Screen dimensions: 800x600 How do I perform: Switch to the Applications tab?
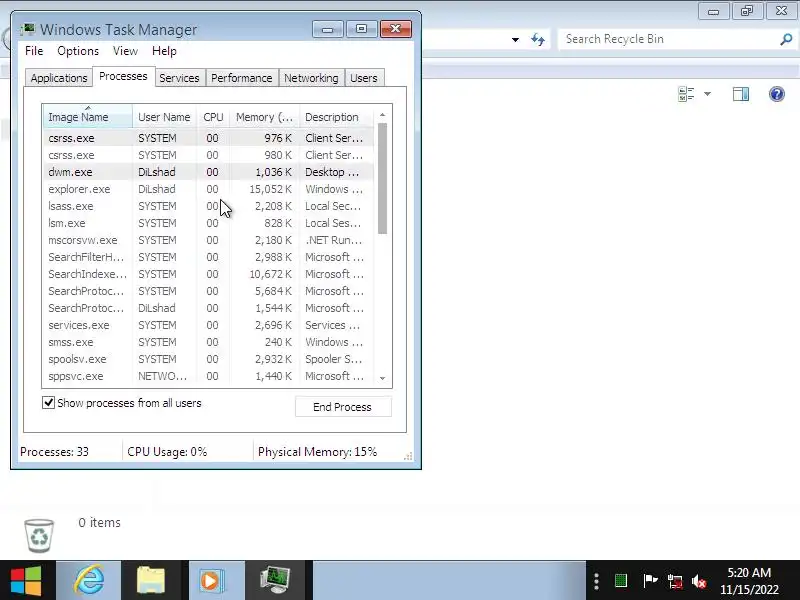59,78
